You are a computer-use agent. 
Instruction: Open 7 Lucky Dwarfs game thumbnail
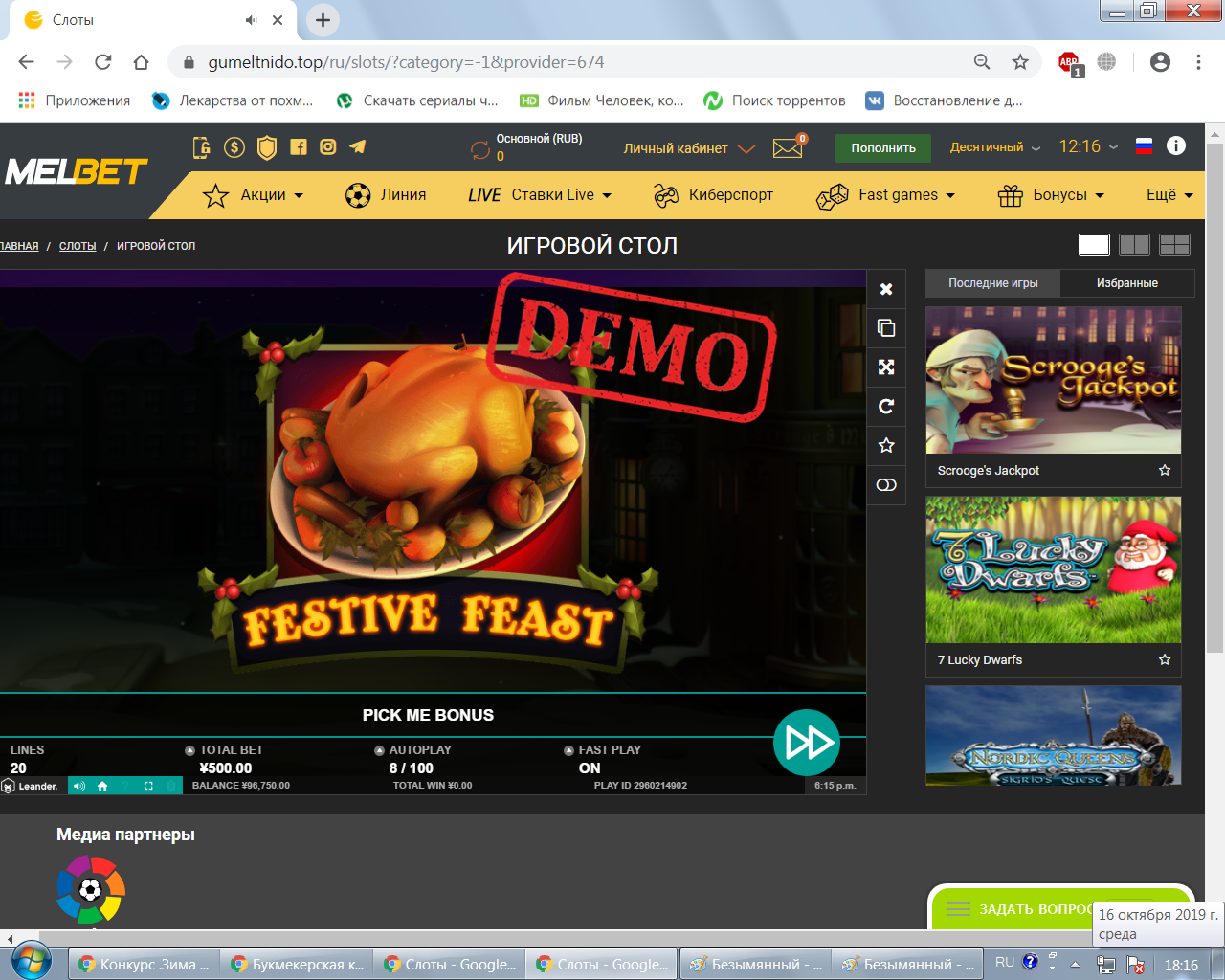point(1053,569)
